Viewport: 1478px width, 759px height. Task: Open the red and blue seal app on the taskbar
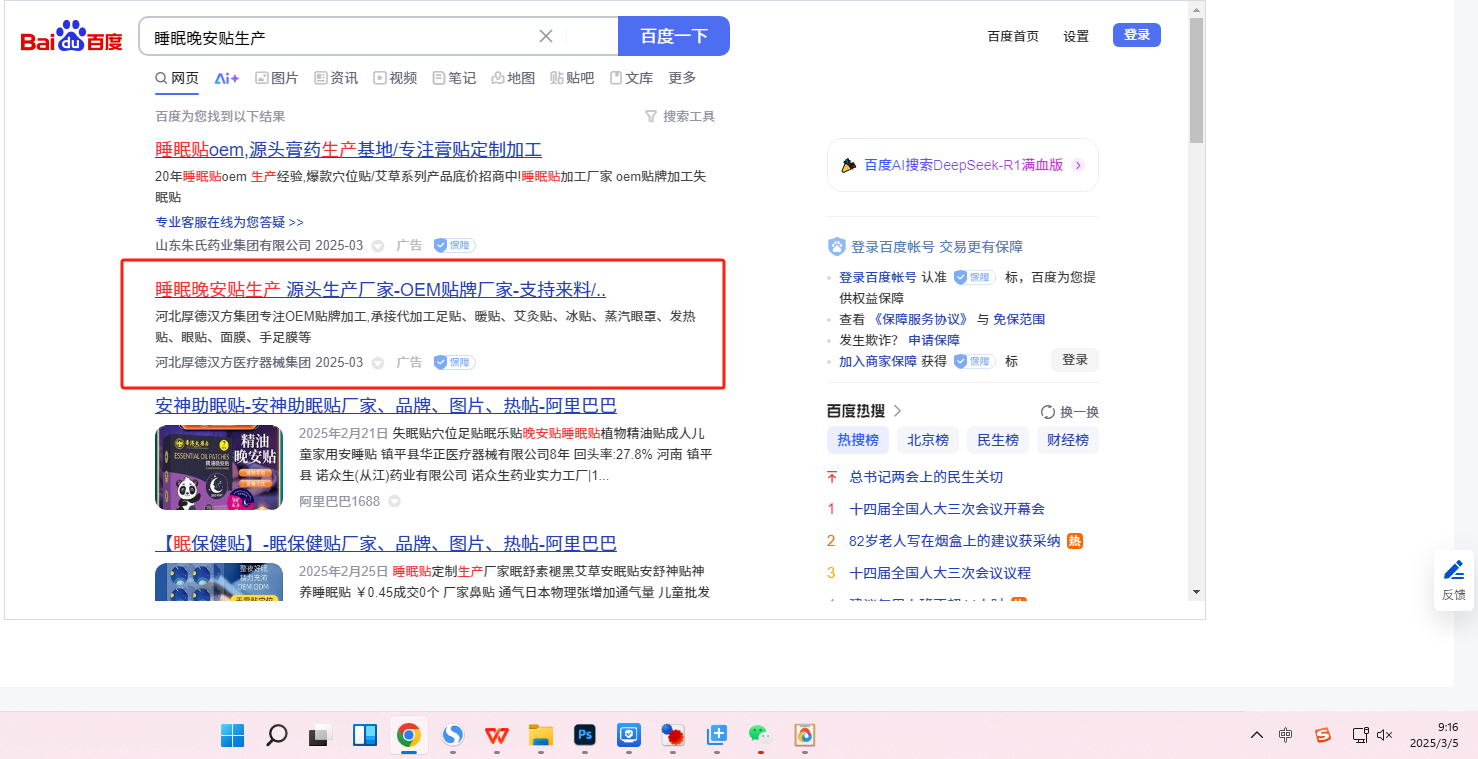673,736
